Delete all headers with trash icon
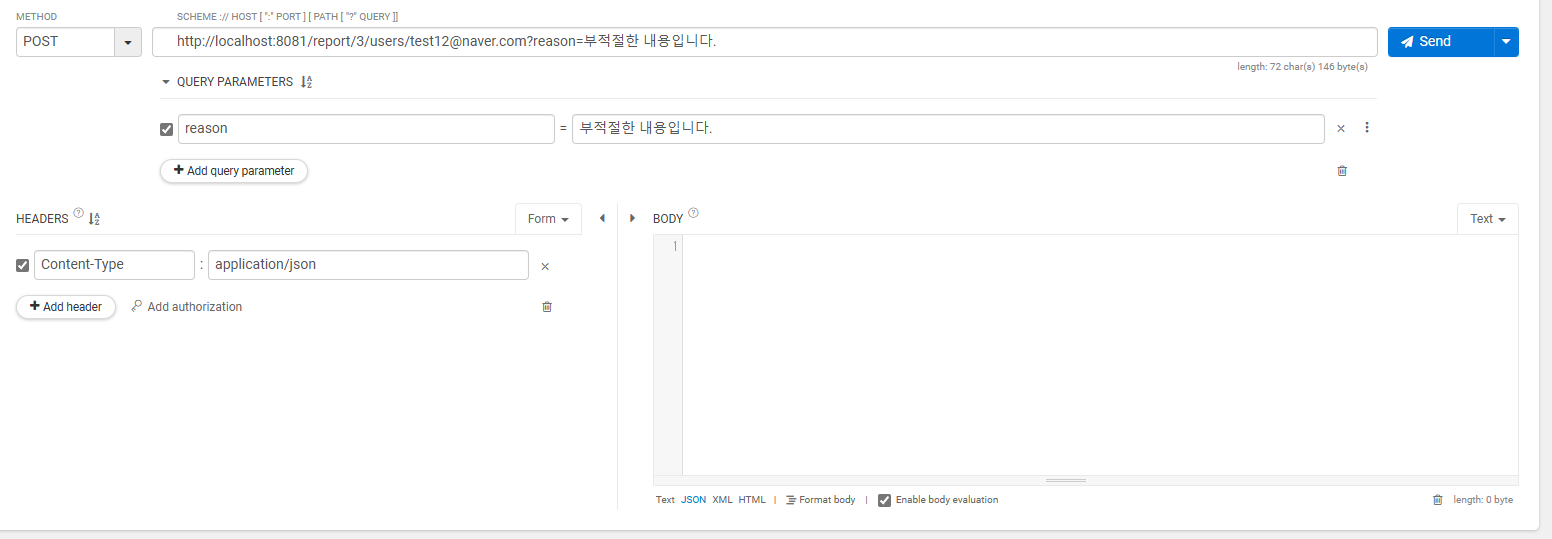The image size is (1552, 539). 547,307
